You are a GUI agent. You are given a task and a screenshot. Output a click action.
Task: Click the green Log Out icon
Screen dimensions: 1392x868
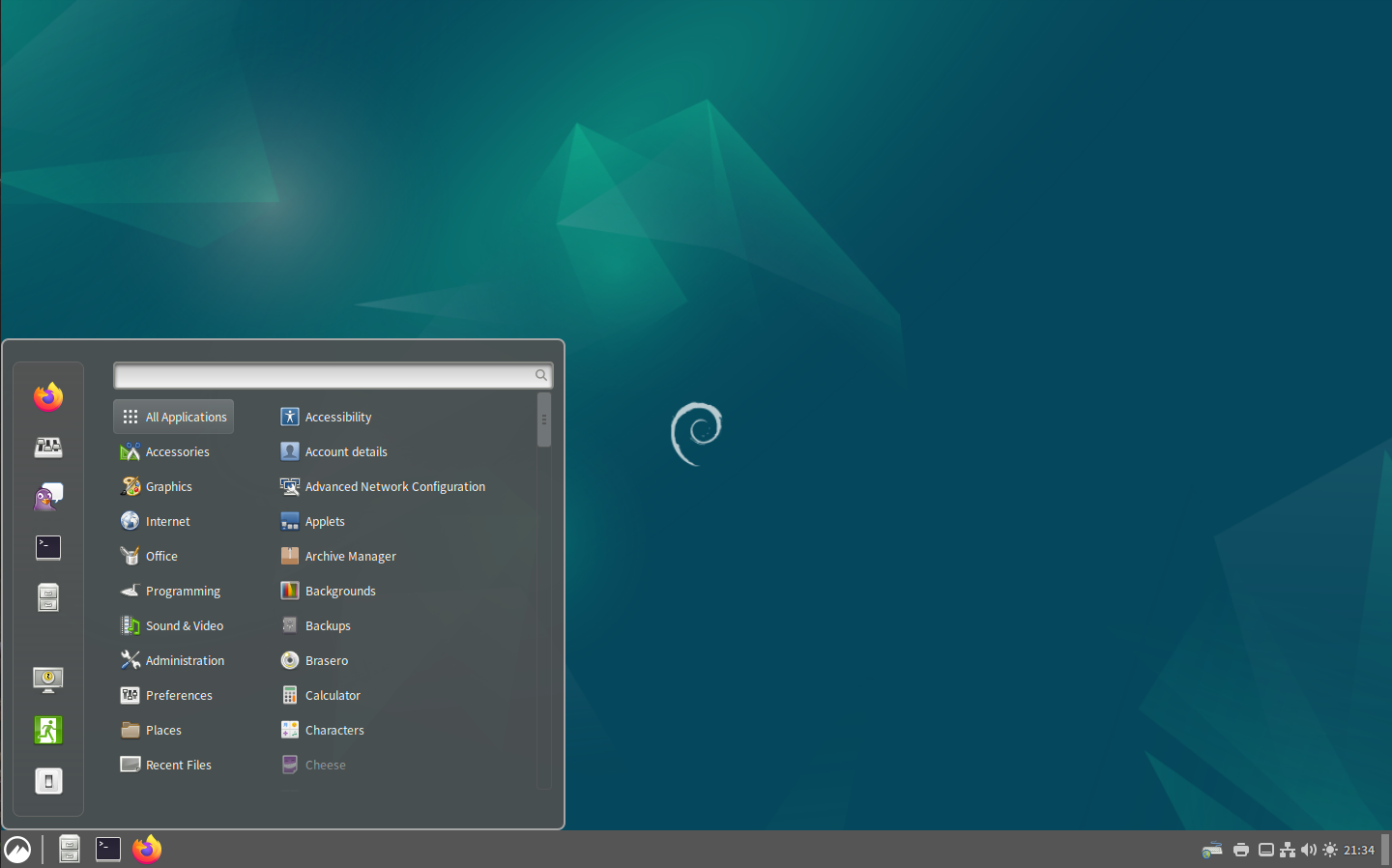point(48,730)
